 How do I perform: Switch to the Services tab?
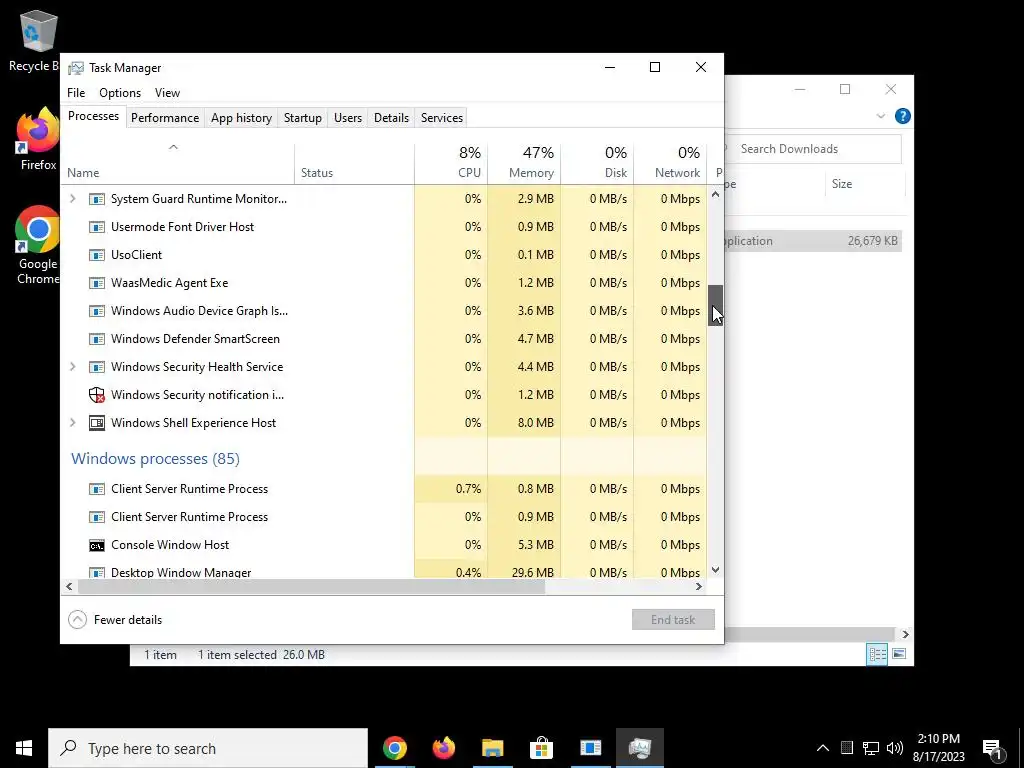441,118
